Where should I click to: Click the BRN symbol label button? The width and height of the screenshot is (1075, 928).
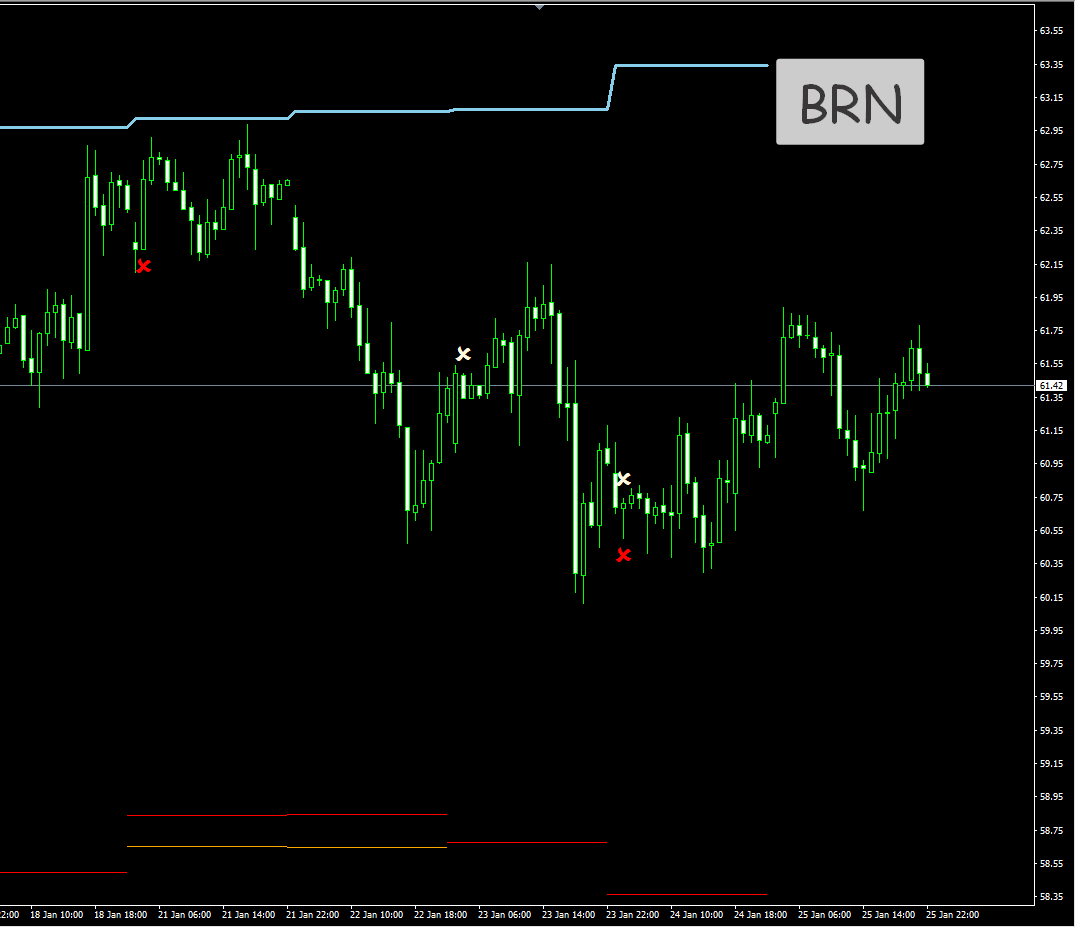(849, 101)
